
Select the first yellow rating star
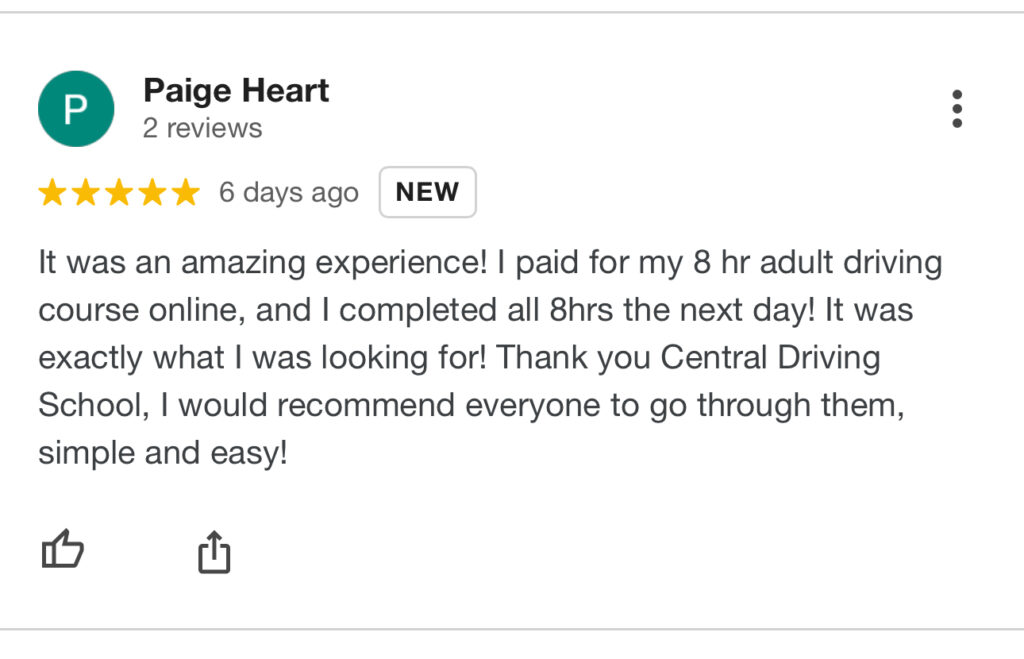(x=52, y=192)
